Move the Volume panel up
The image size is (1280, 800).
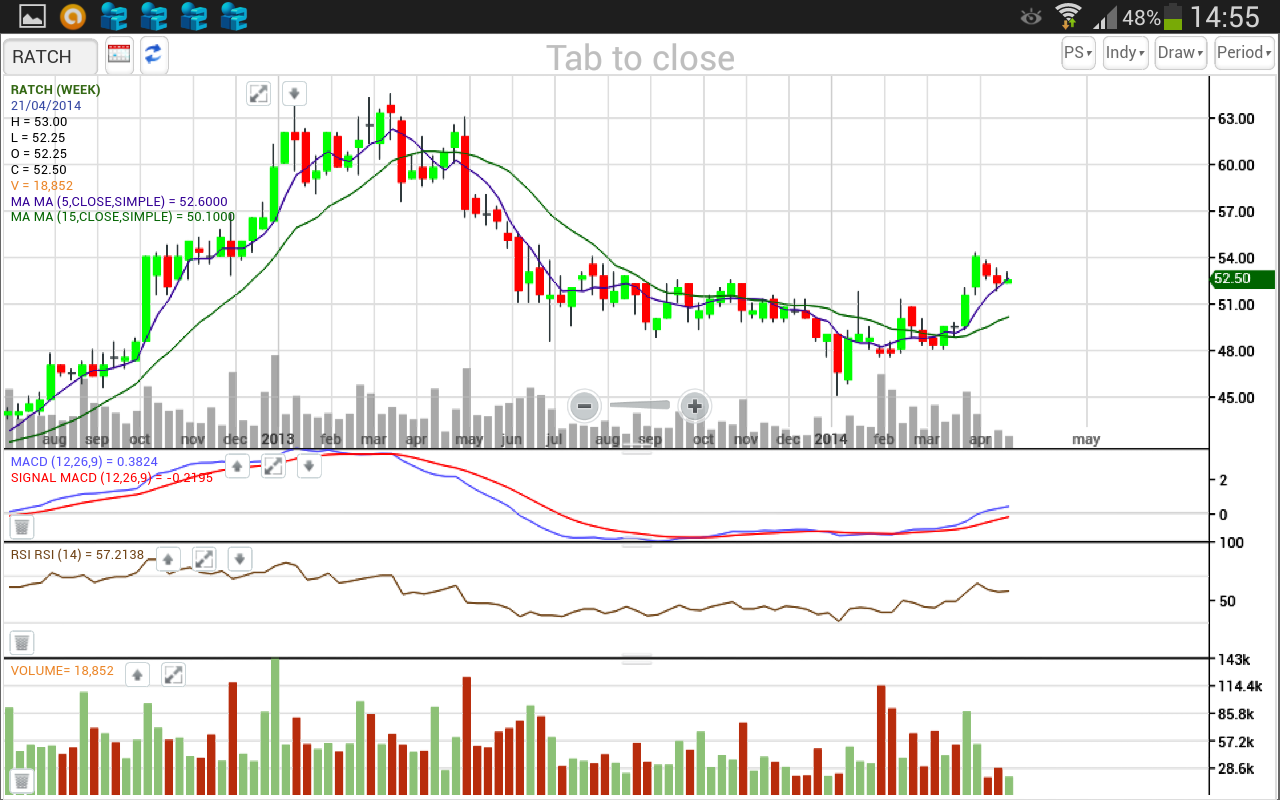138,675
